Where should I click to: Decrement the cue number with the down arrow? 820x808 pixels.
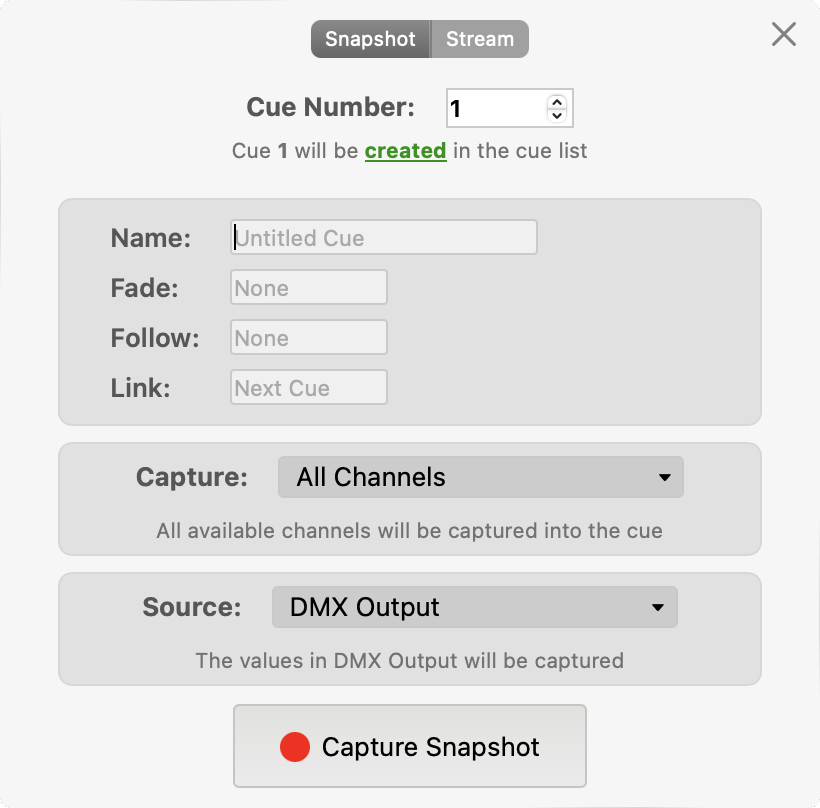point(557,115)
